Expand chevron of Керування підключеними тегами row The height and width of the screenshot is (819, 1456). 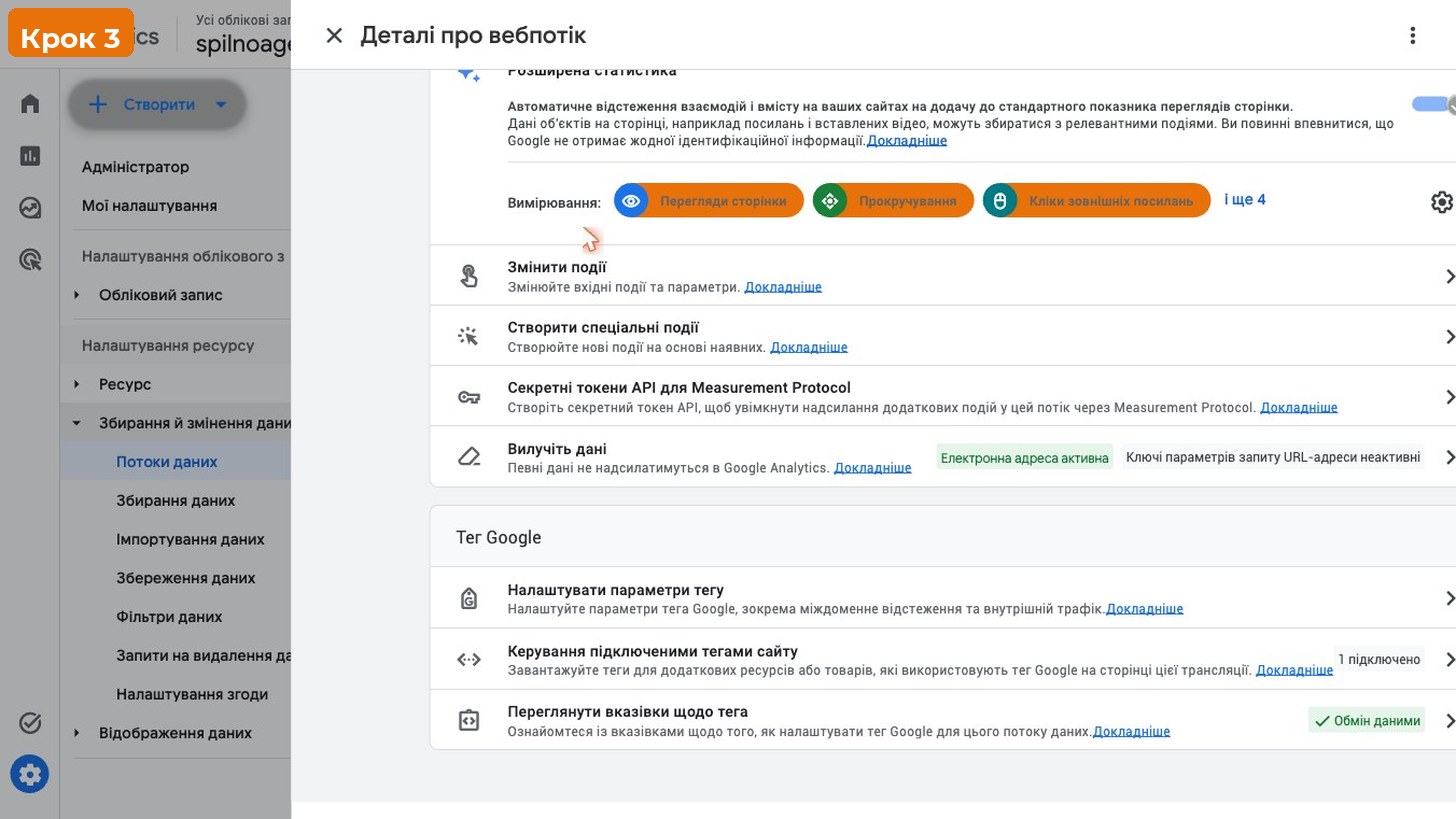tap(1449, 659)
